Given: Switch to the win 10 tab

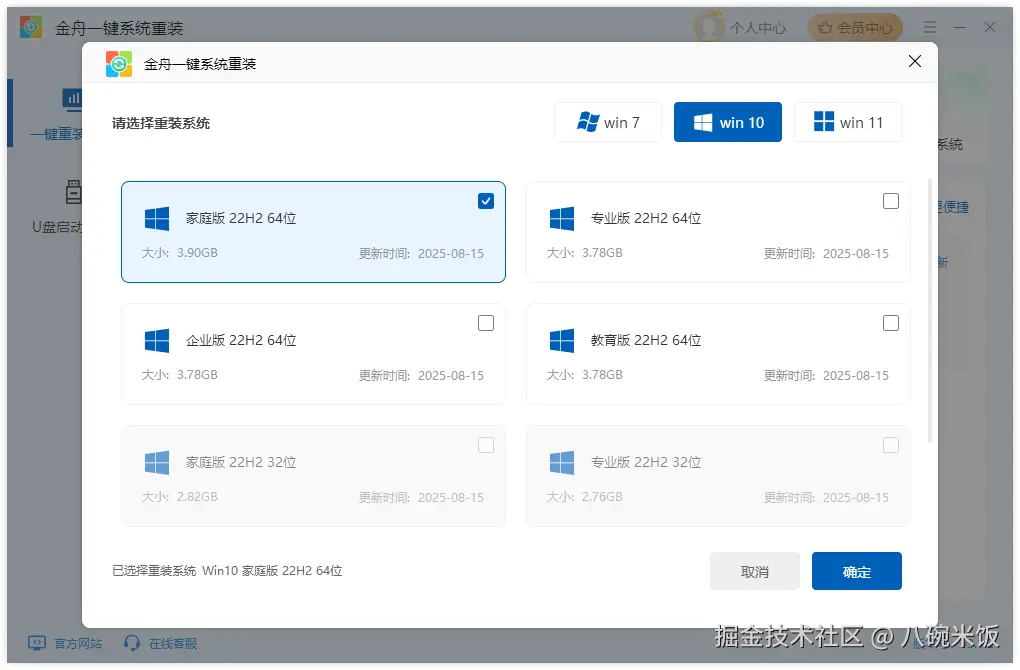Looking at the screenshot, I should (727, 122).
